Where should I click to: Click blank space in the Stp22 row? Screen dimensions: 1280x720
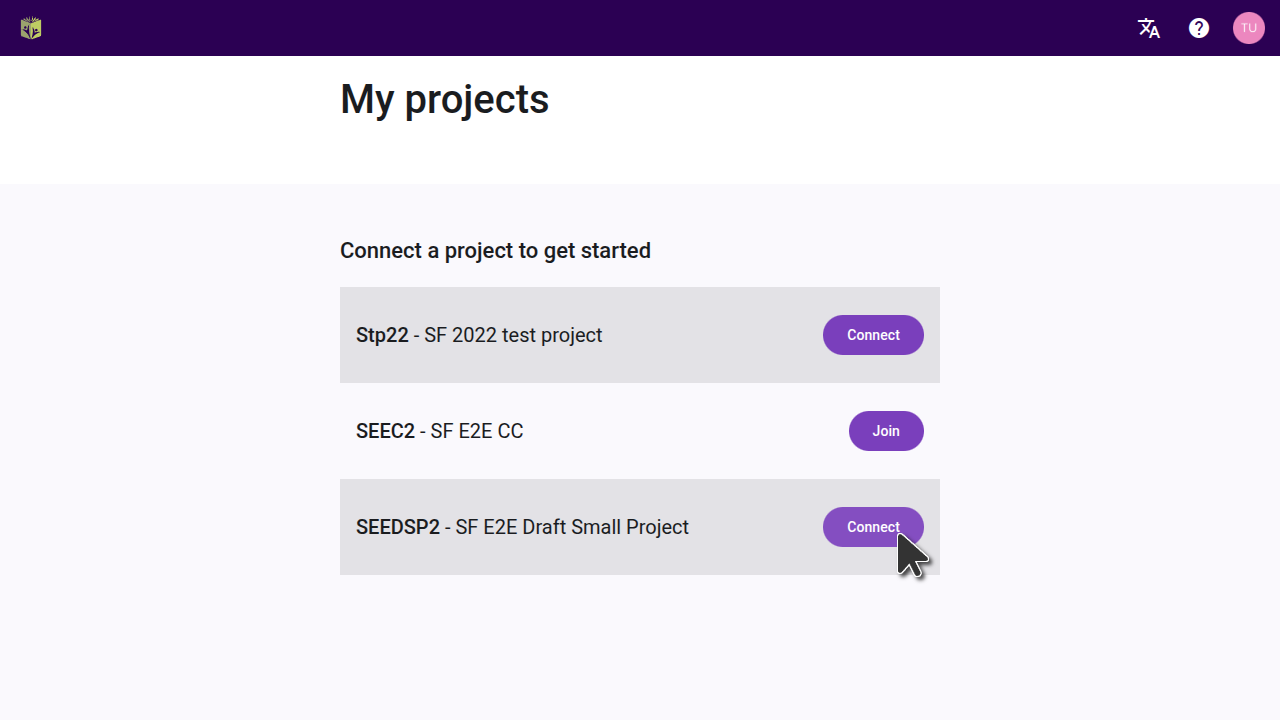tap(710, 335)
